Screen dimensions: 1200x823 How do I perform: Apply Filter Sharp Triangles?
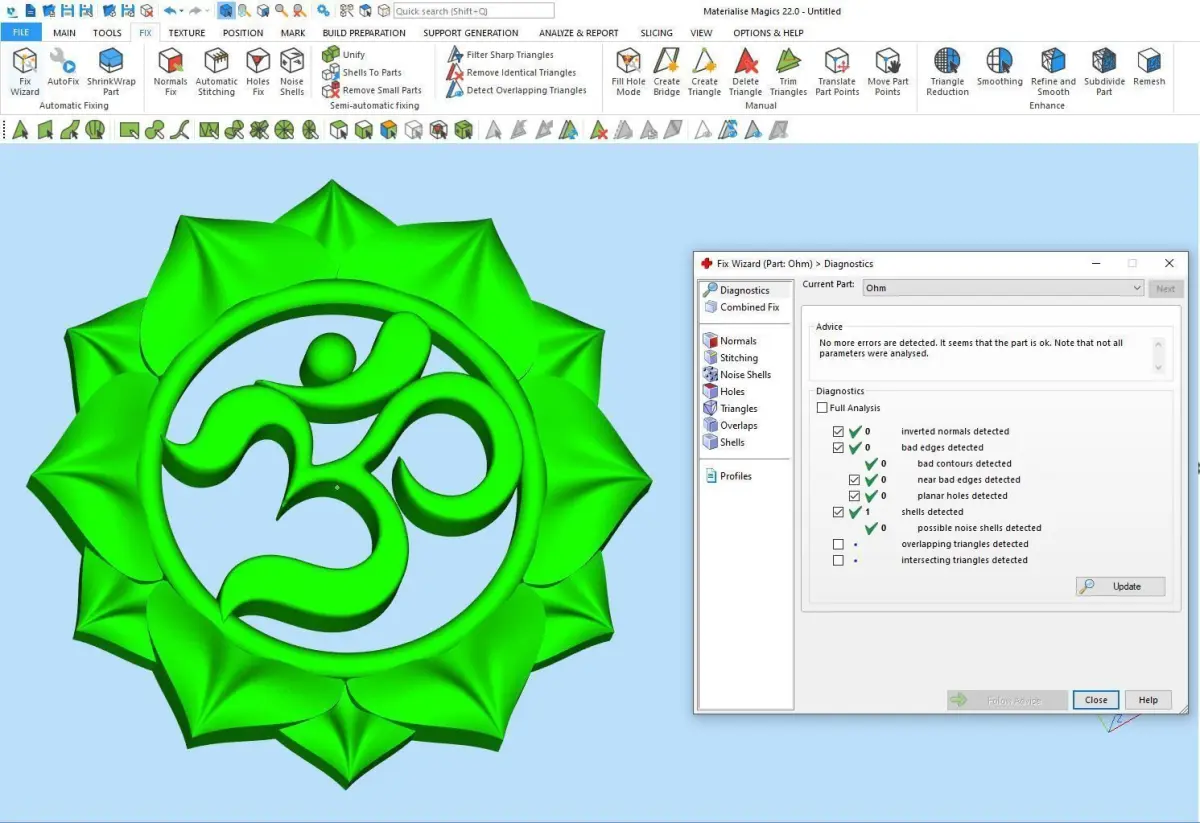pyautogui.click(x=500, y=55)
